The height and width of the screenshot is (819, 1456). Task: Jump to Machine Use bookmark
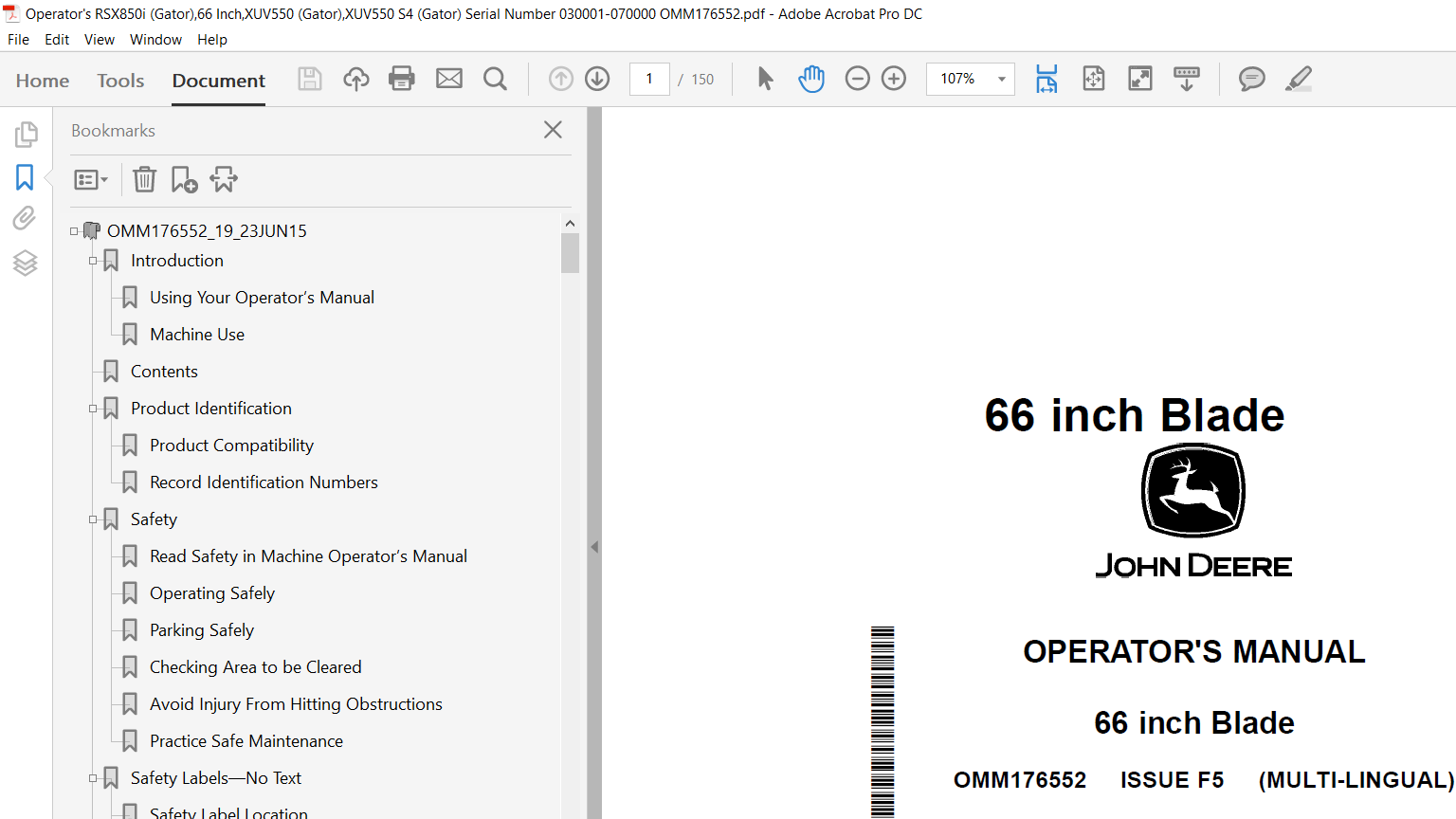point(197,335)
